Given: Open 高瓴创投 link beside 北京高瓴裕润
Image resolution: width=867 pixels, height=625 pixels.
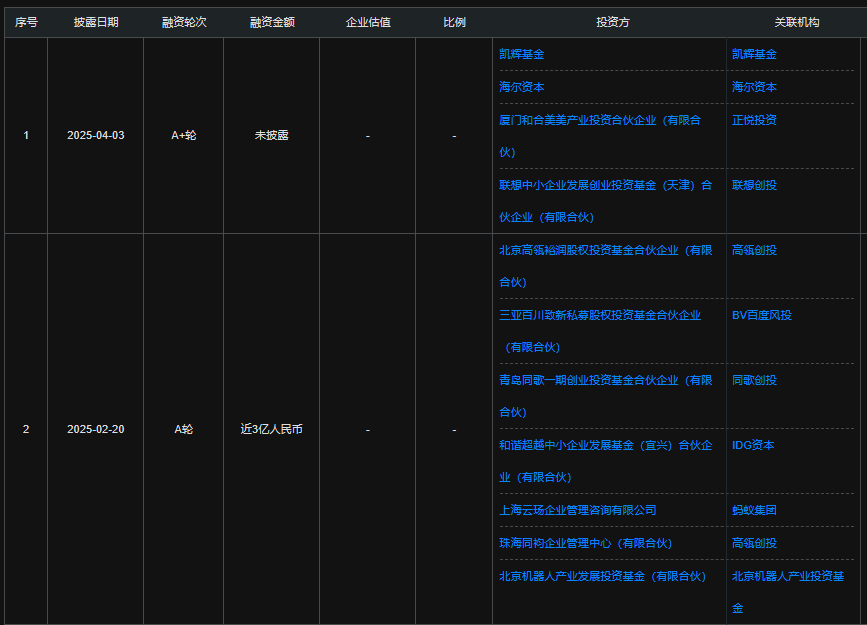Looking at the screenshot, I should pyautogui.click(x=754, y=250).
